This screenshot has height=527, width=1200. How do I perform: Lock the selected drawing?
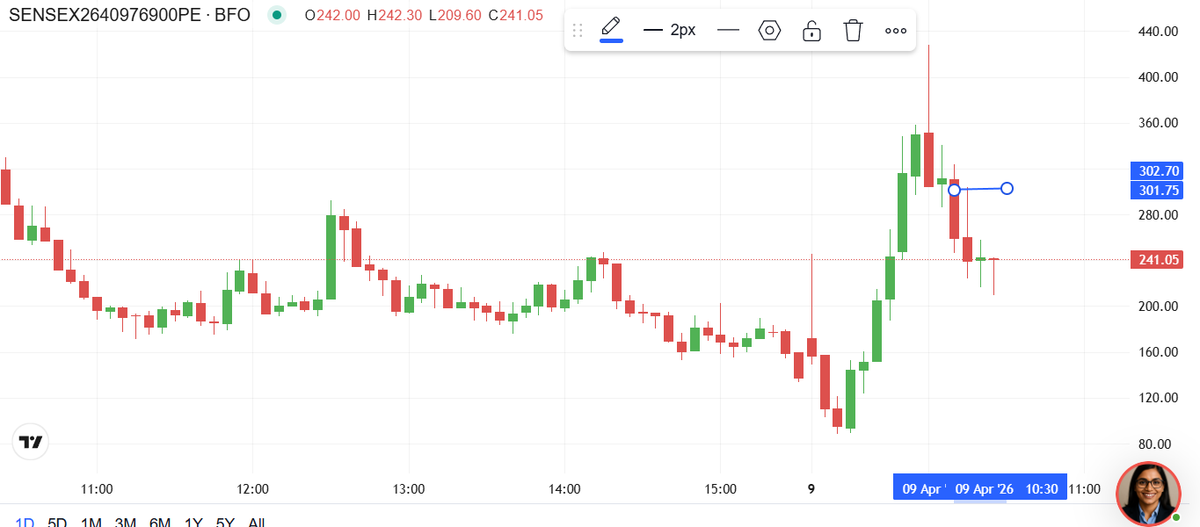pyautogui.click(x=812, y=30)
